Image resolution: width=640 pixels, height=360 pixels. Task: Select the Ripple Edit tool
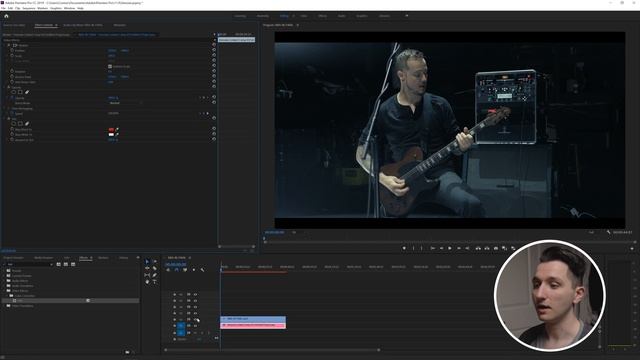pyautogui.click(x=147, y=268)
